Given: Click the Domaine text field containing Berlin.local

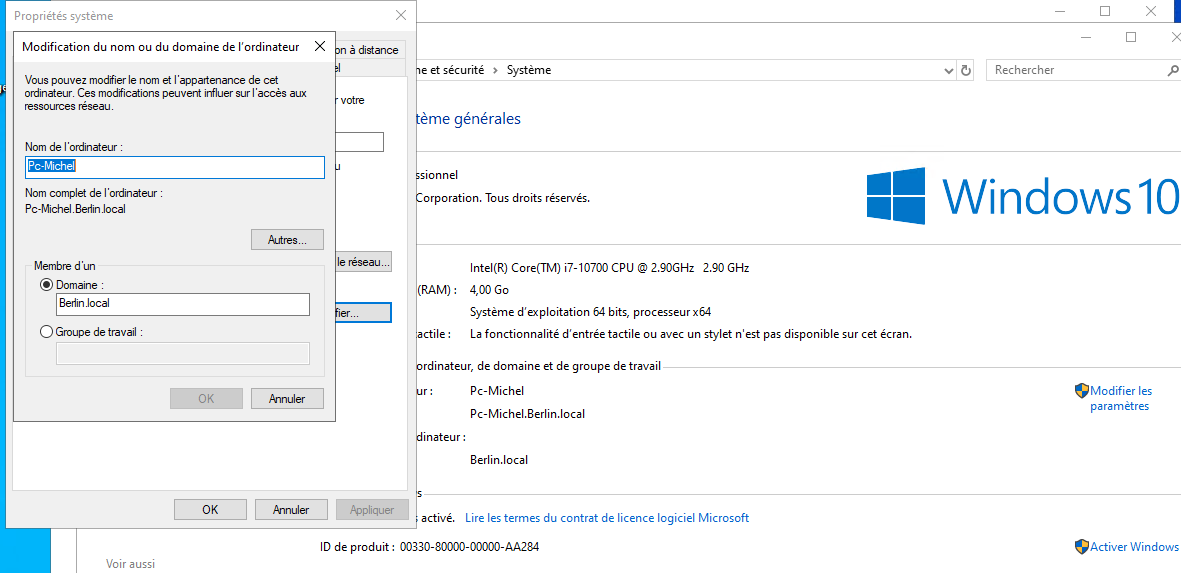Looking at the screenshot, I should click(x=182, y=305).
